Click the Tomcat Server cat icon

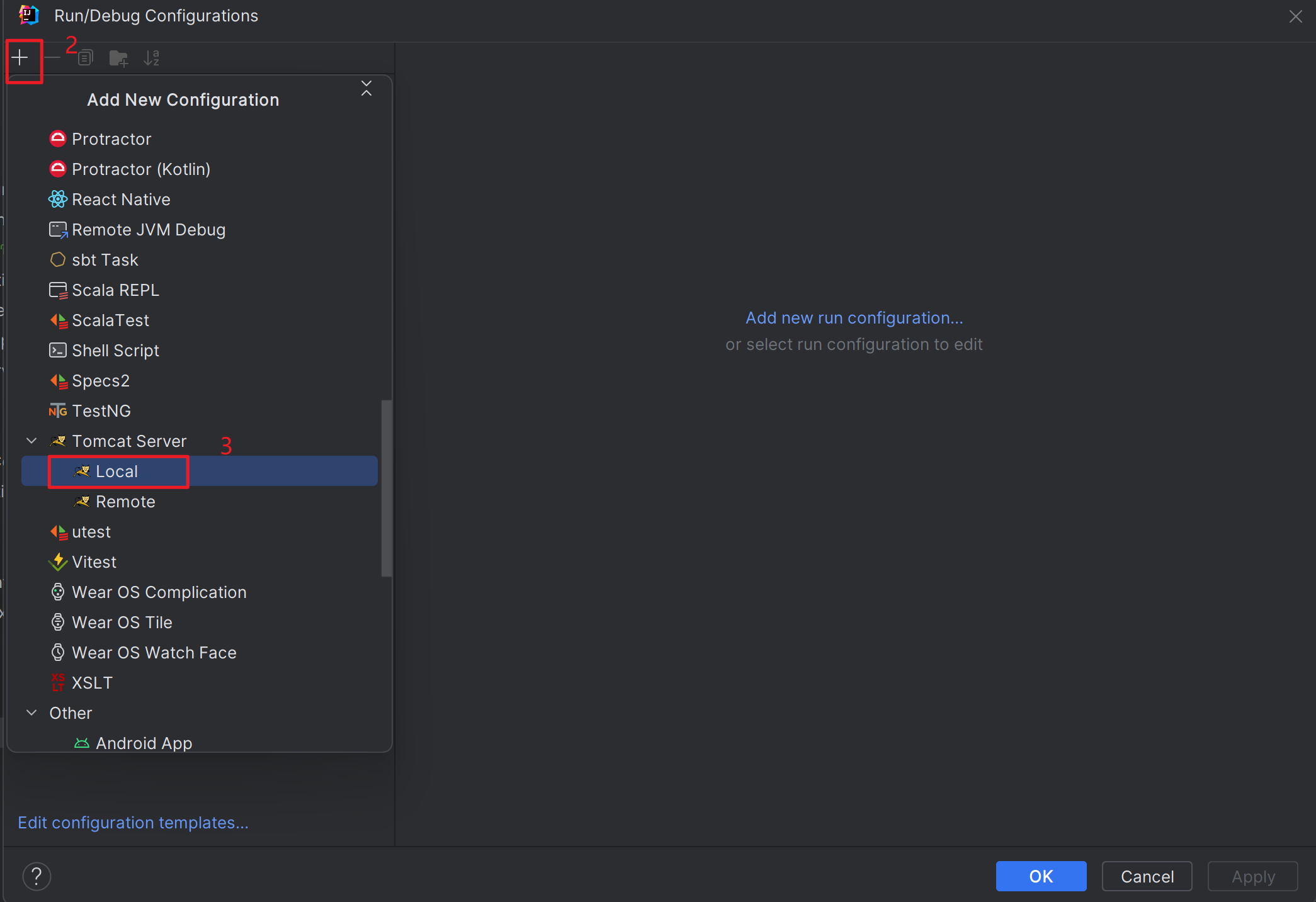pyautogui.click(x=58, y=441)
